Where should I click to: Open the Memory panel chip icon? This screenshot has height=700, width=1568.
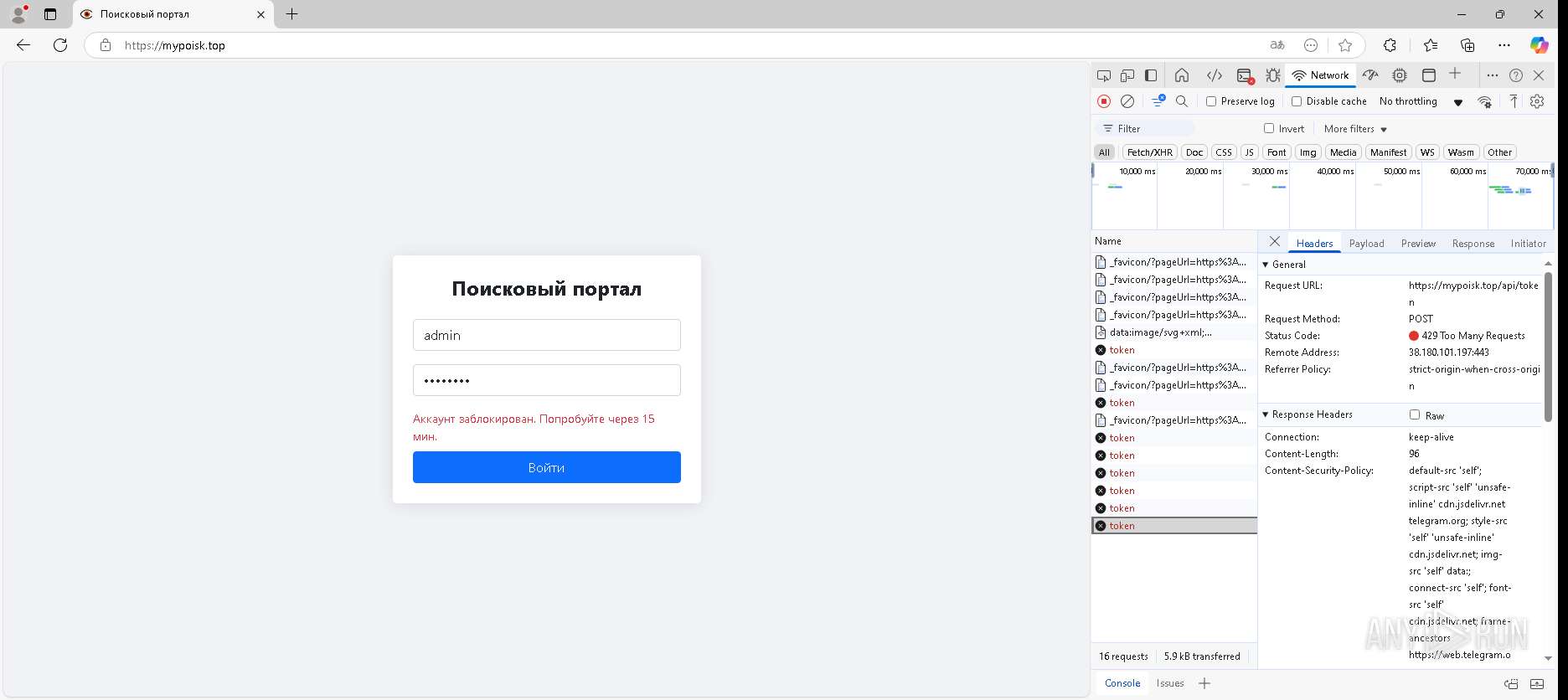(1400, 75)
